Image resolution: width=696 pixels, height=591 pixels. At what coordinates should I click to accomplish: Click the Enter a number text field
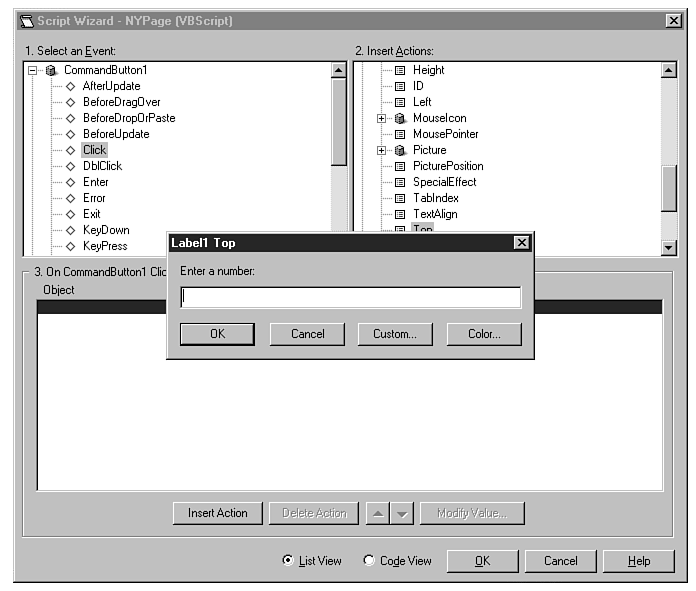pos(350,298)
